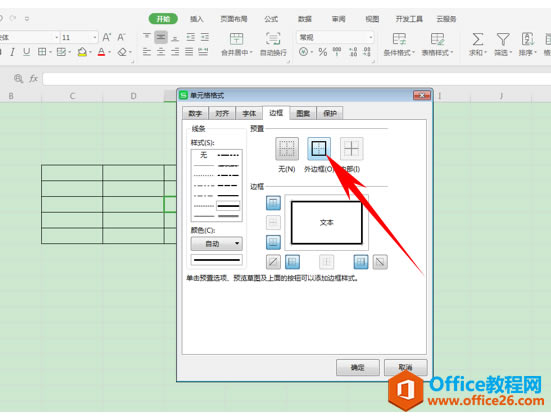Click the 求和 sum icon
This screenshot has width=551, height=418.
tap(477, 39)
